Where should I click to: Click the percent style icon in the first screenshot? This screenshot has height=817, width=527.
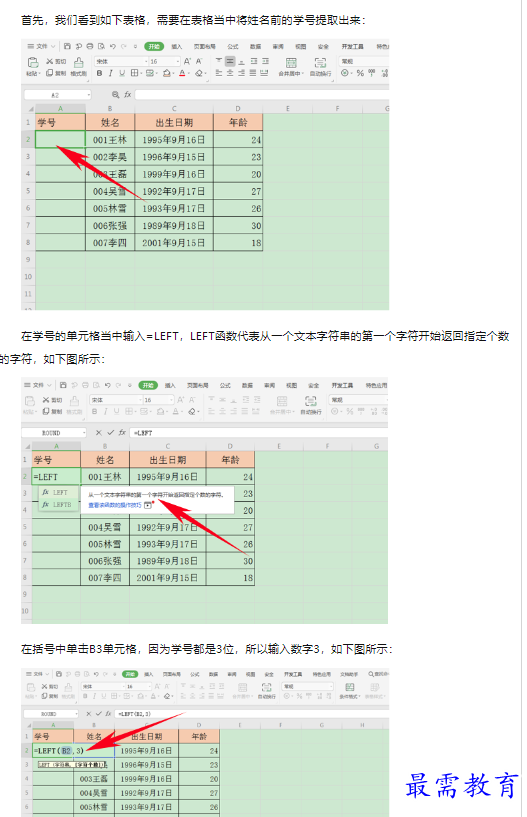tap(360, 73)
